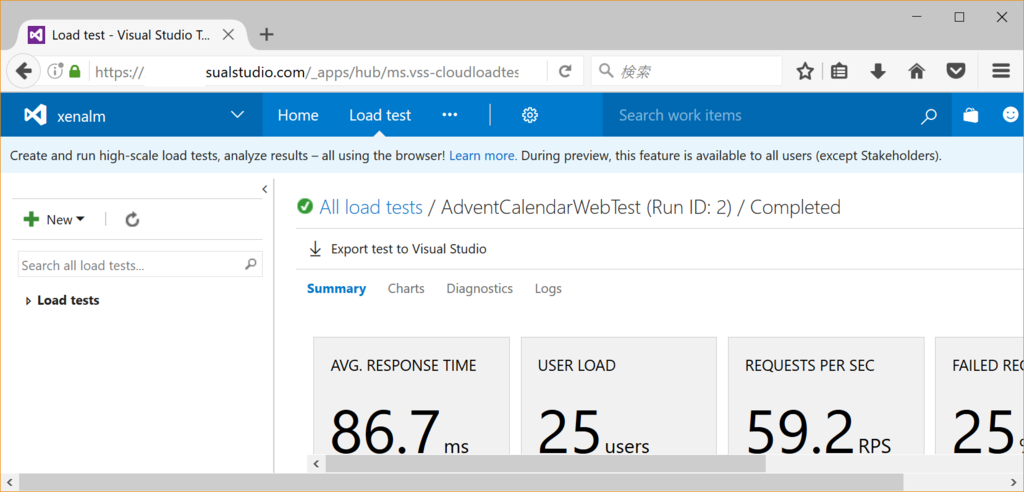This screenshot has width=1024, height=492.
Task: Click the smiley feedback icon
Action: (x=1010, y=115)
